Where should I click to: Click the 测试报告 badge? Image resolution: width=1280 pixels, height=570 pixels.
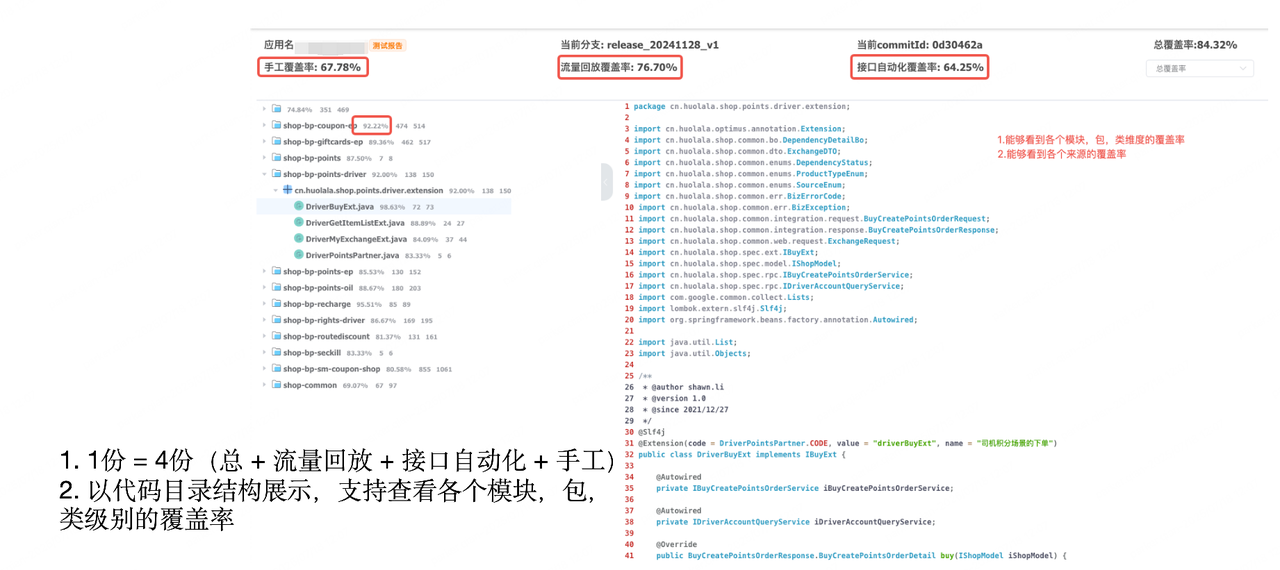coord(387,46)
